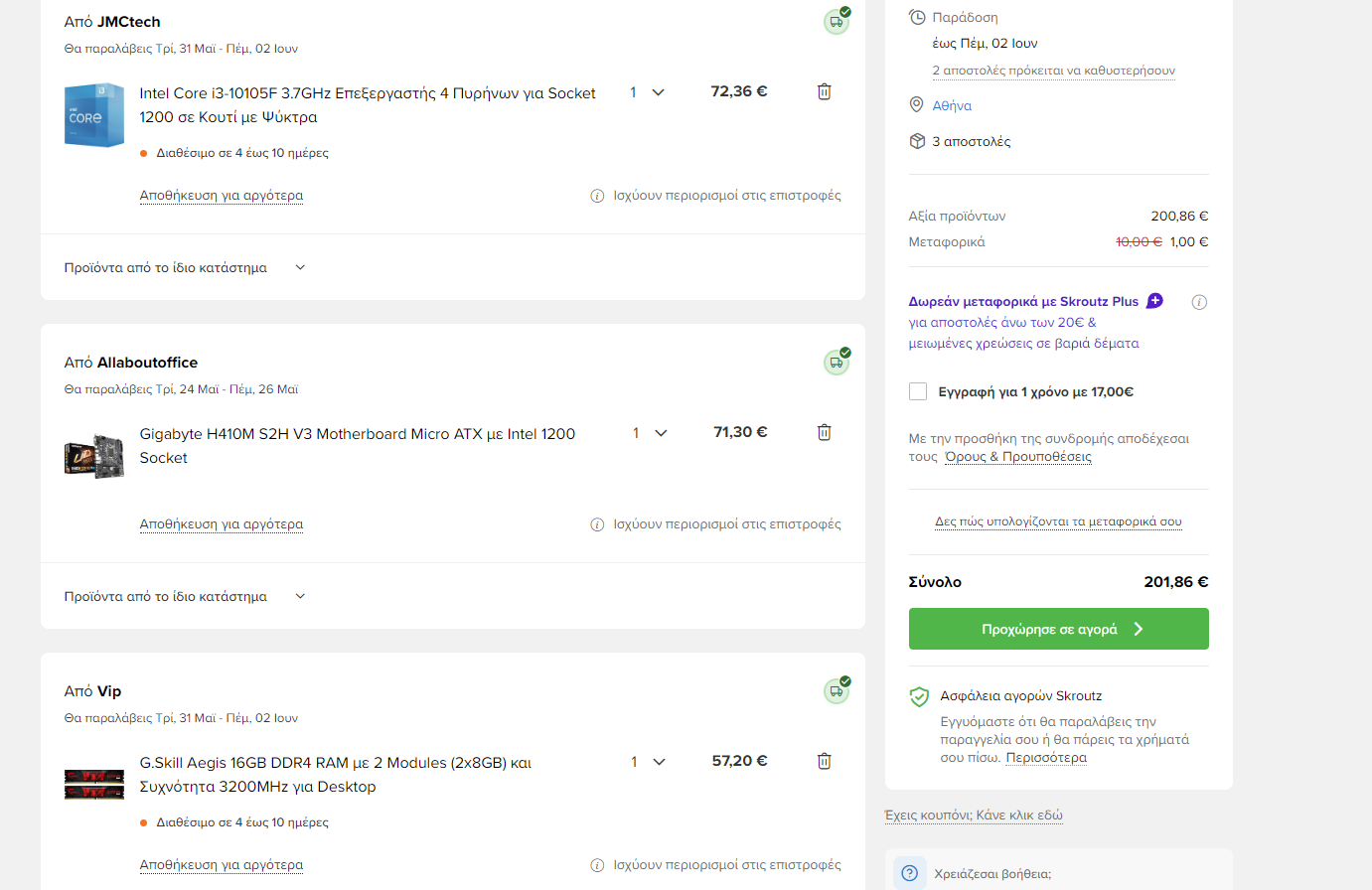Screen dimensions: 1372x890
Task: Click return restrictions info icon for G.Skill RAM
Action: coord(597,865)
